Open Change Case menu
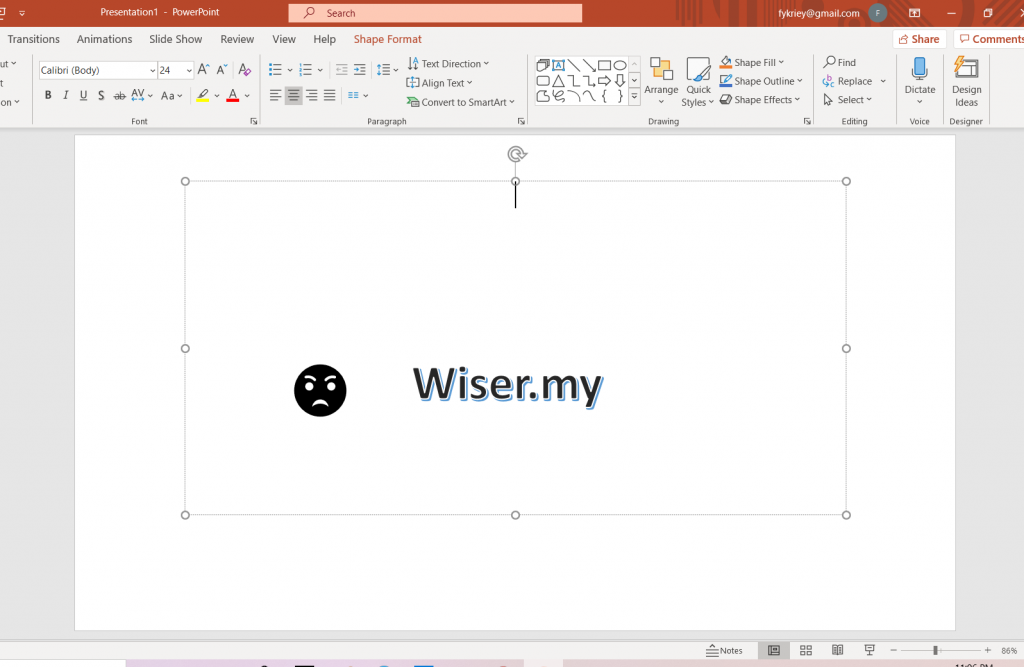The height and width of the screenshot is (667, 1024). 171,95
